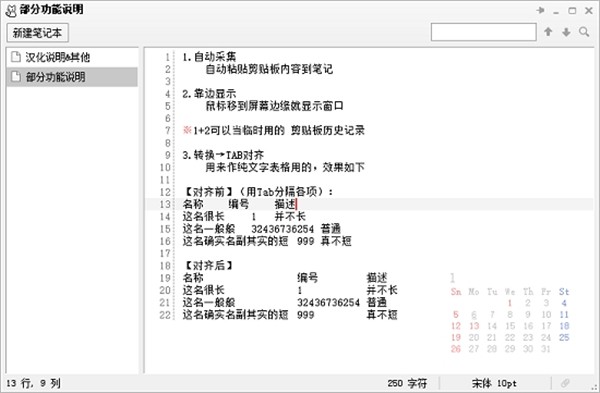Click the app logo icon in title bar

click(x=11, y=10)
